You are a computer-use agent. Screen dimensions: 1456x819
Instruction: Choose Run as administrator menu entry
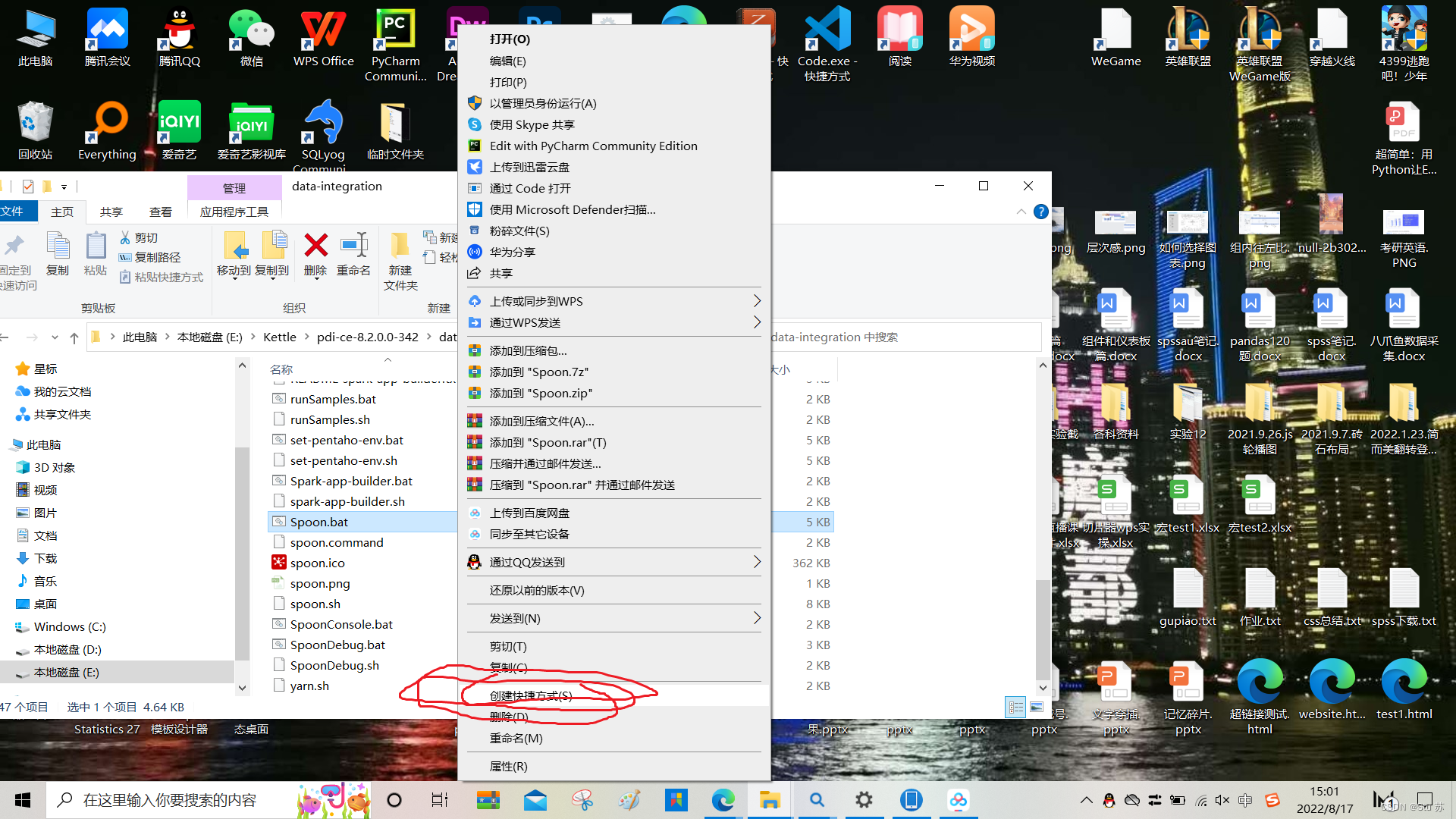click(x=614, y=103)
